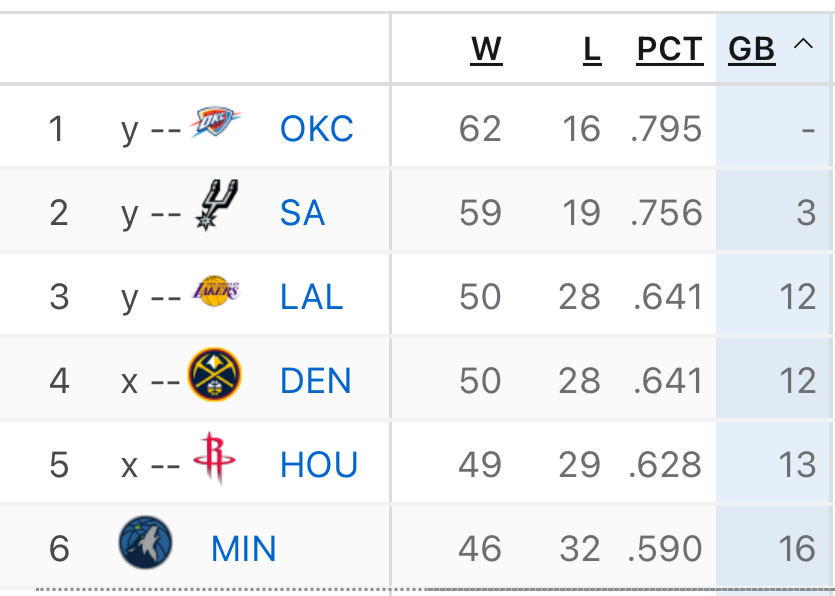Sort by the GB column header

752,49
